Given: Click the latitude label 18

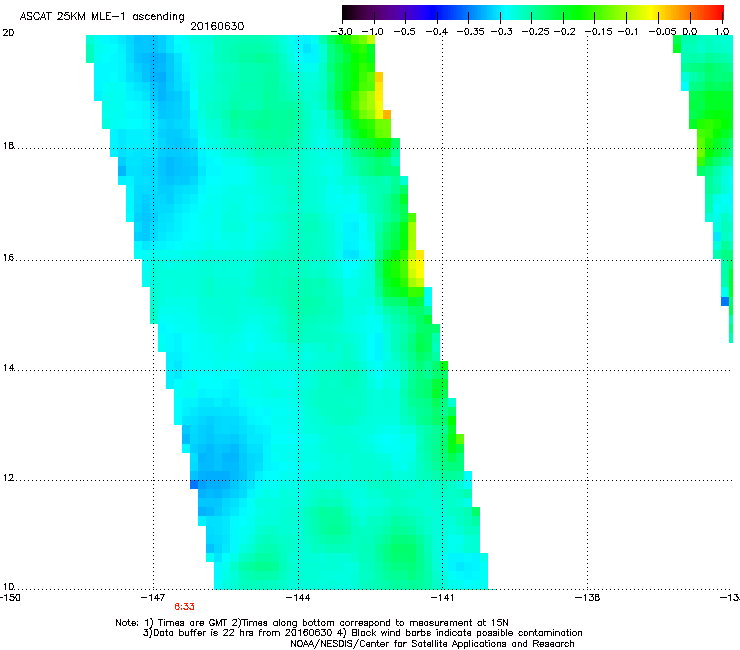Looking at the screenshot, I should click(8, 145).
